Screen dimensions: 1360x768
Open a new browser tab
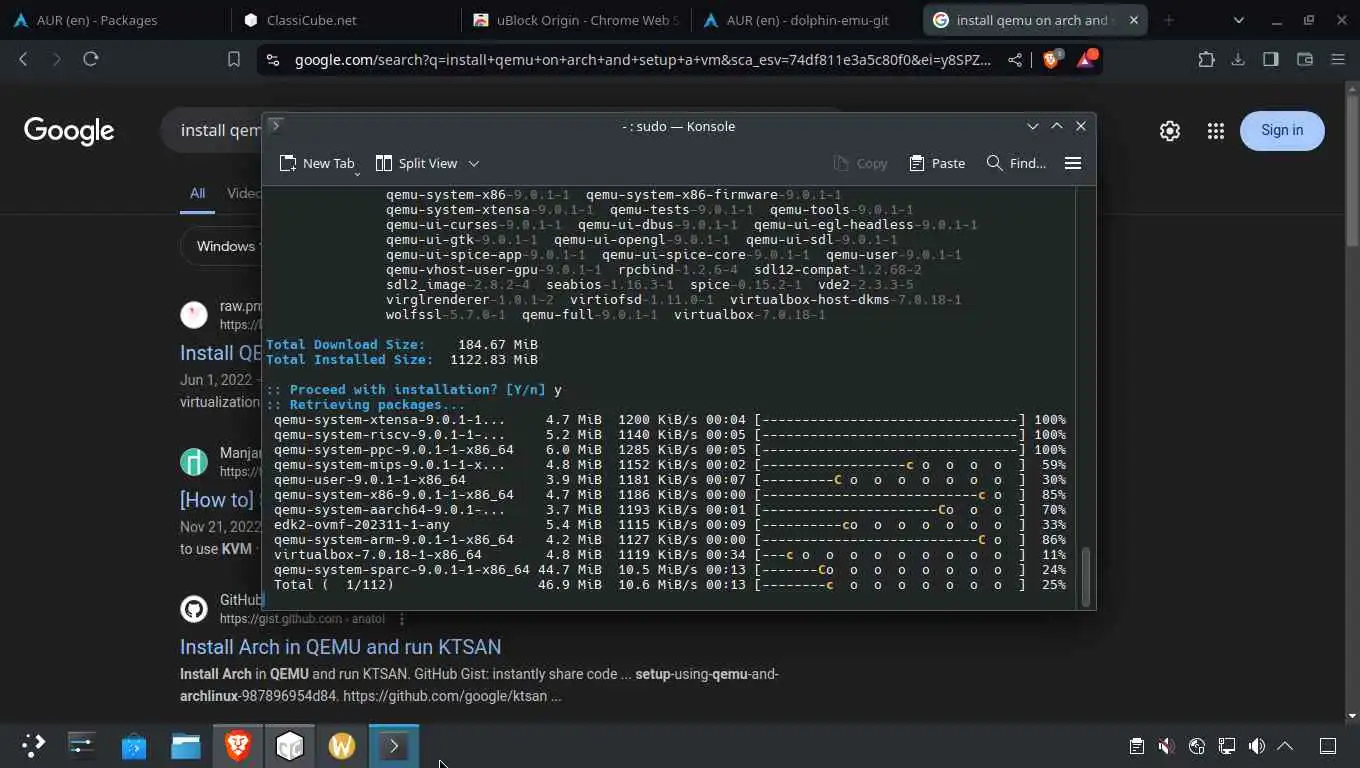pos(1168,20)
